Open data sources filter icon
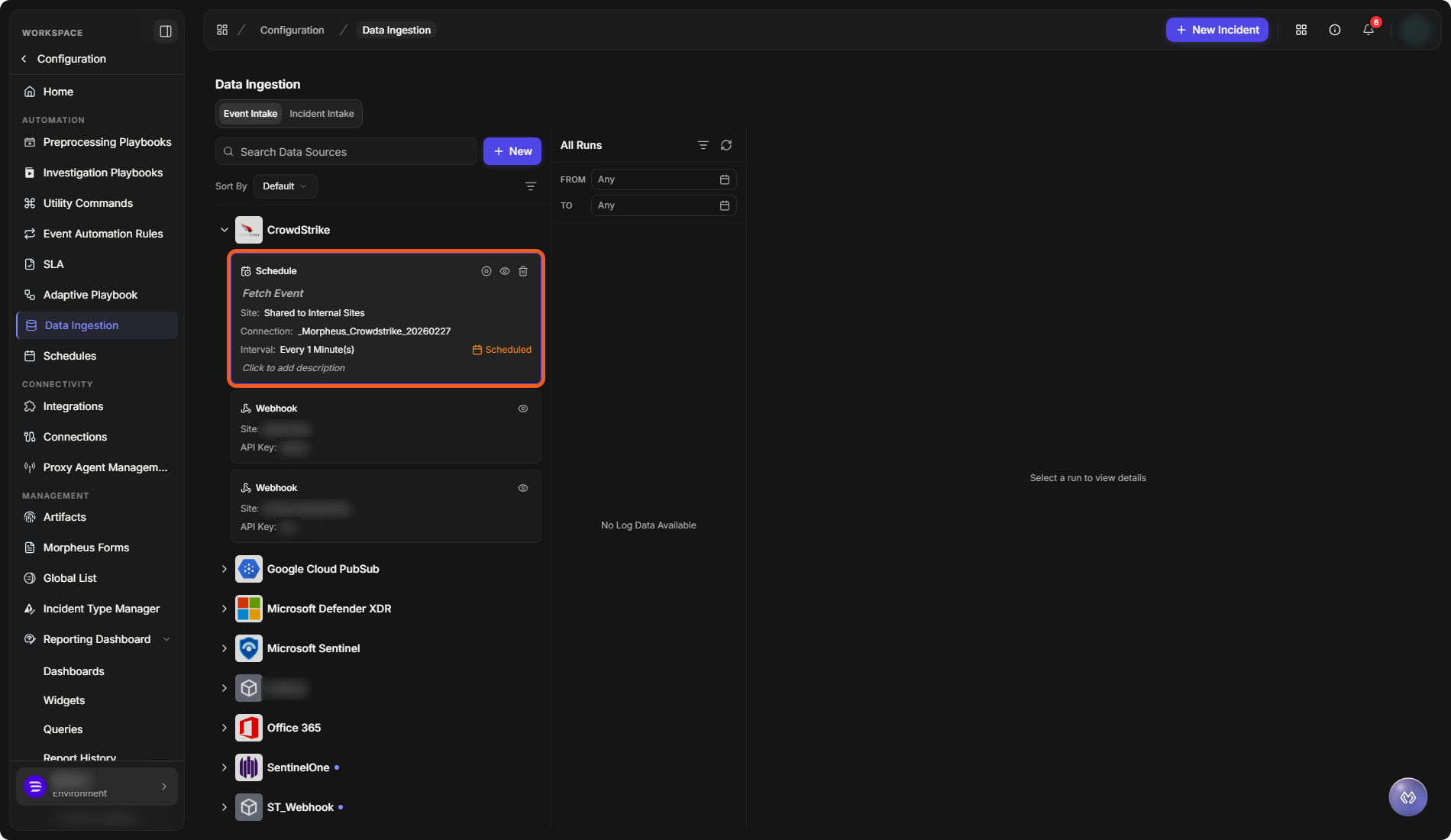The width and height of the screenshot is (1451, 840). click(x=531, y=186)
